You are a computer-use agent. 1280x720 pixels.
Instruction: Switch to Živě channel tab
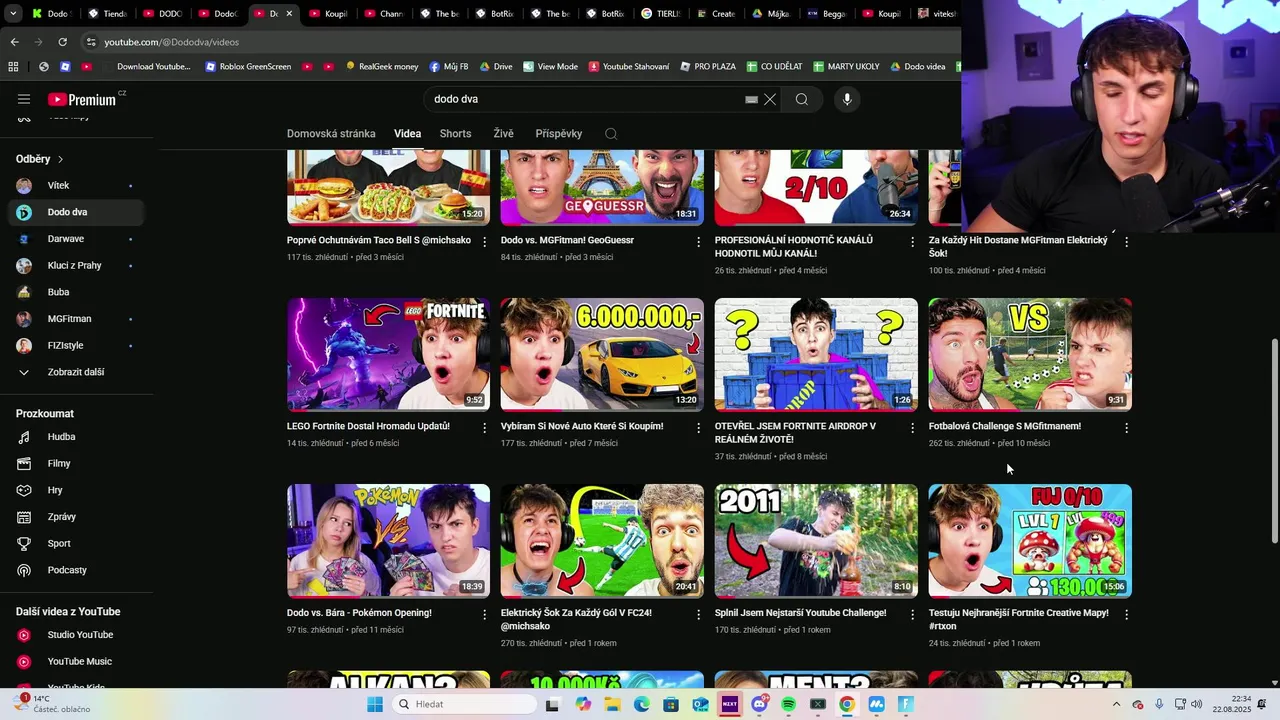pyautogui.click(x=503, y=134)
